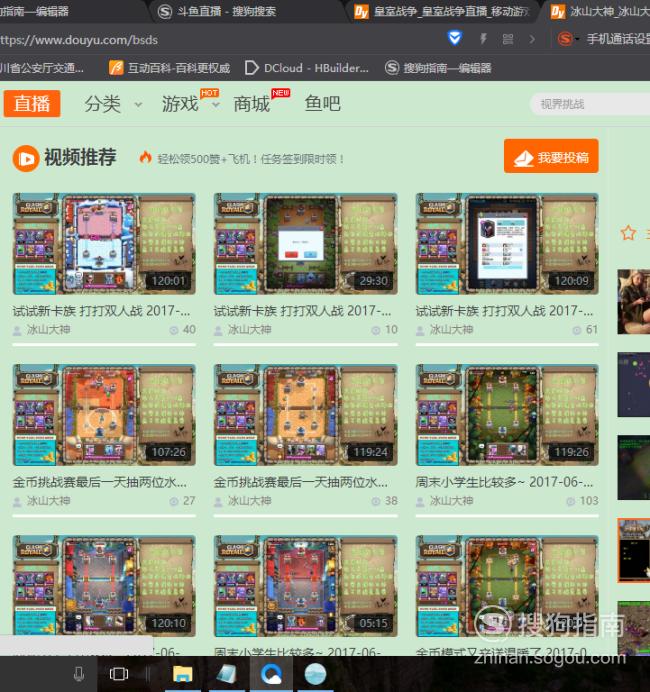Open the sidebar thumbnail showing a blonde woman

click(634, 301)
